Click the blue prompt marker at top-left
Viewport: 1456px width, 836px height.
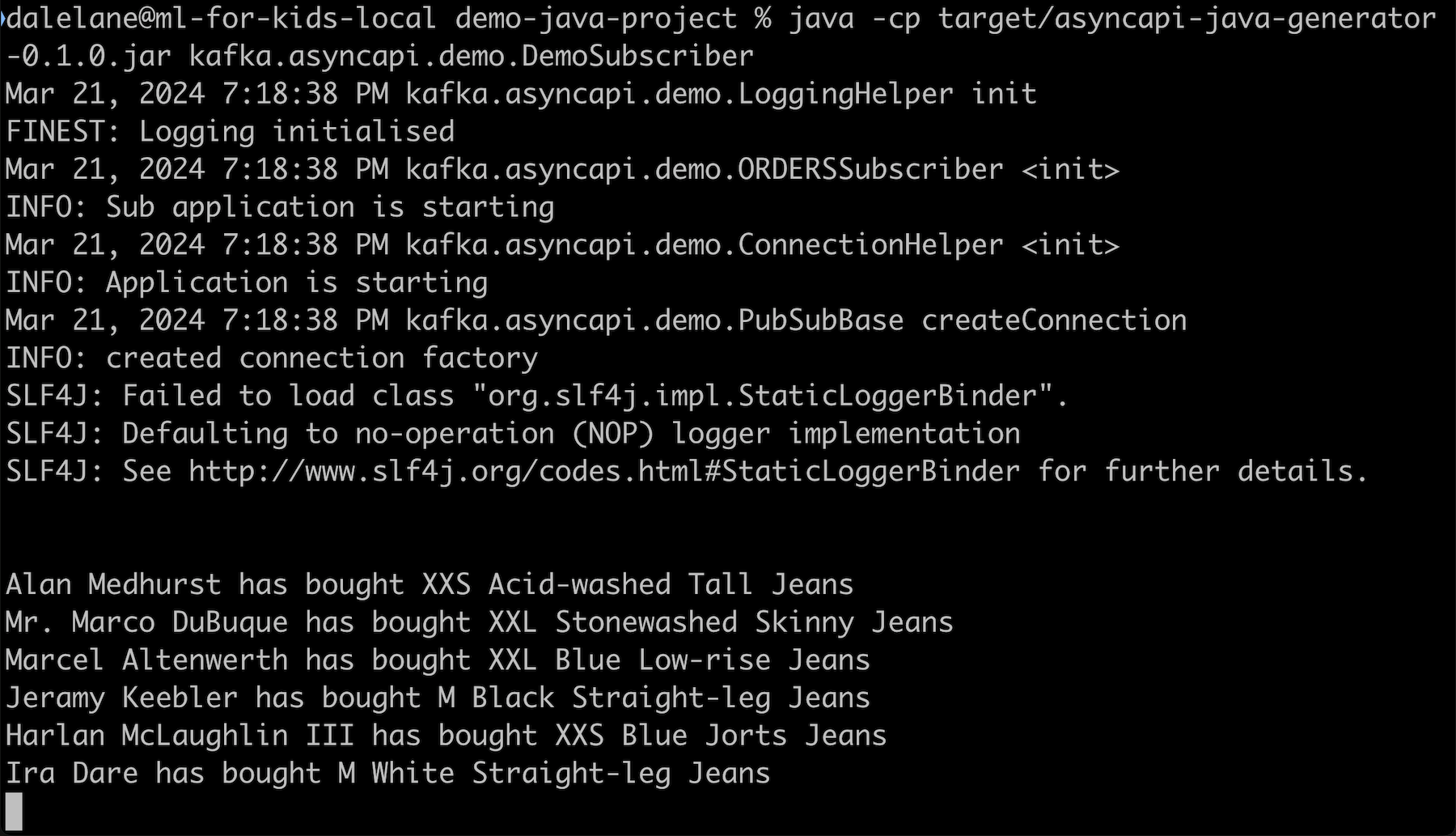point(3,18)
